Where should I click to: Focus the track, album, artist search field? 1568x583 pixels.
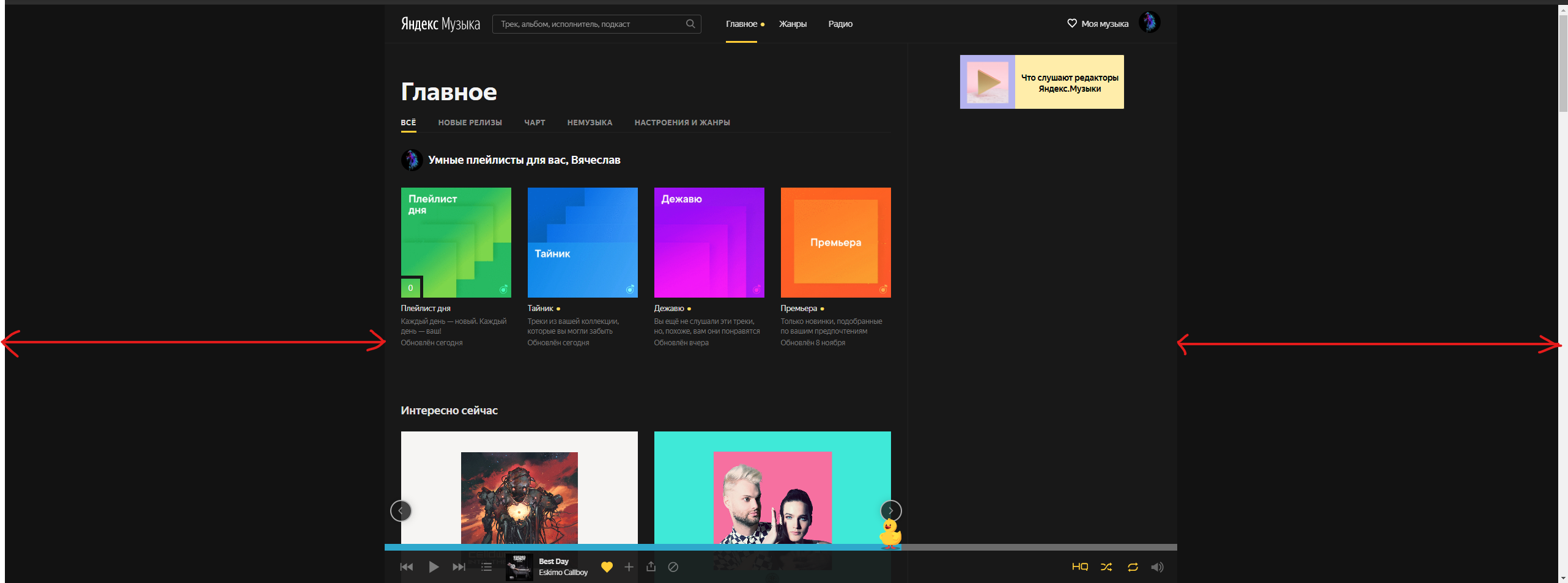[596, 24]
